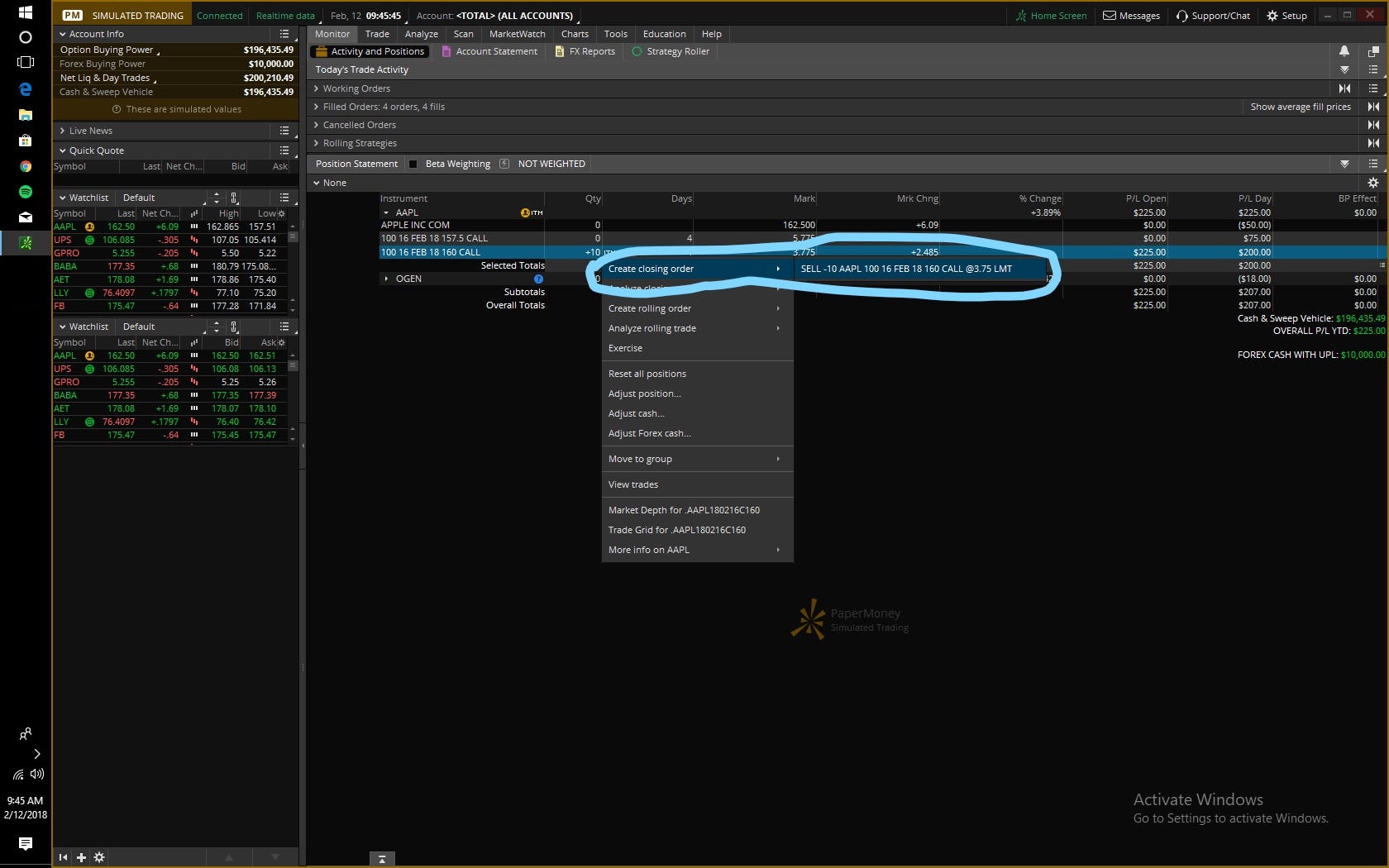Click the sort stepper on the Bid/Ask watchlist
This screenshot has height=868, width=1389.
click(x=217, y=327)
